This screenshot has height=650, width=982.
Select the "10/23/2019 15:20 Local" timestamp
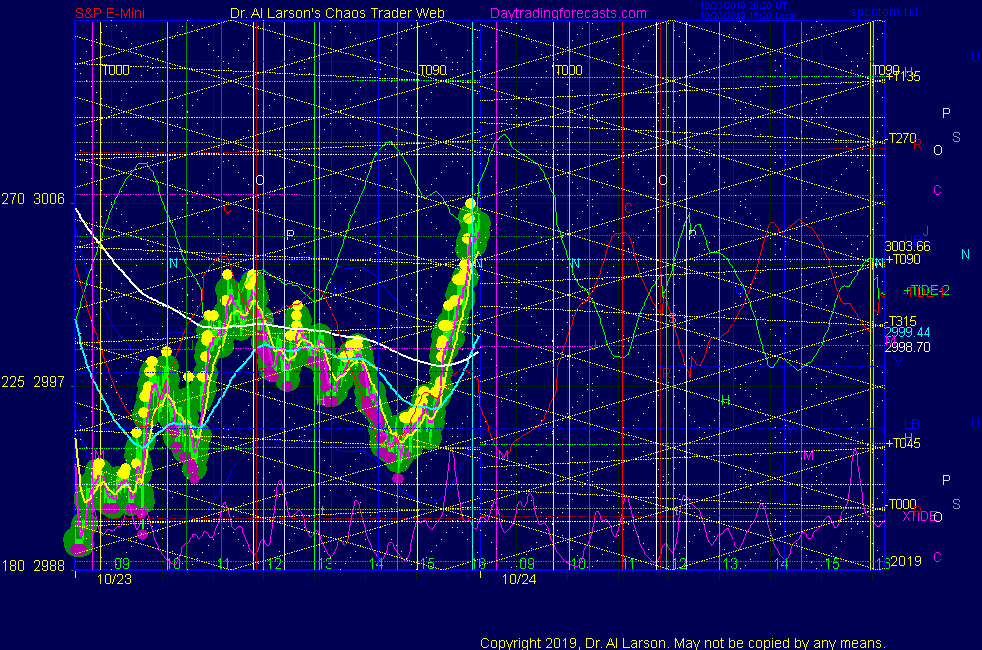tap(748, 16)
